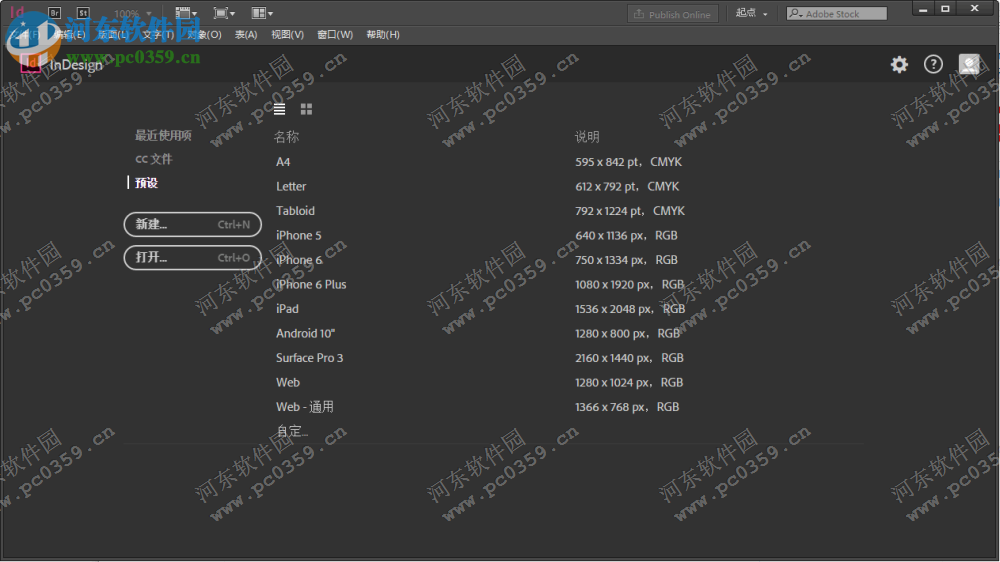Image resolution: width=1000 pixels, height=562 pixels.
Task: Click the 792 x 1224 pt, CMYK description
Action: 629,211
